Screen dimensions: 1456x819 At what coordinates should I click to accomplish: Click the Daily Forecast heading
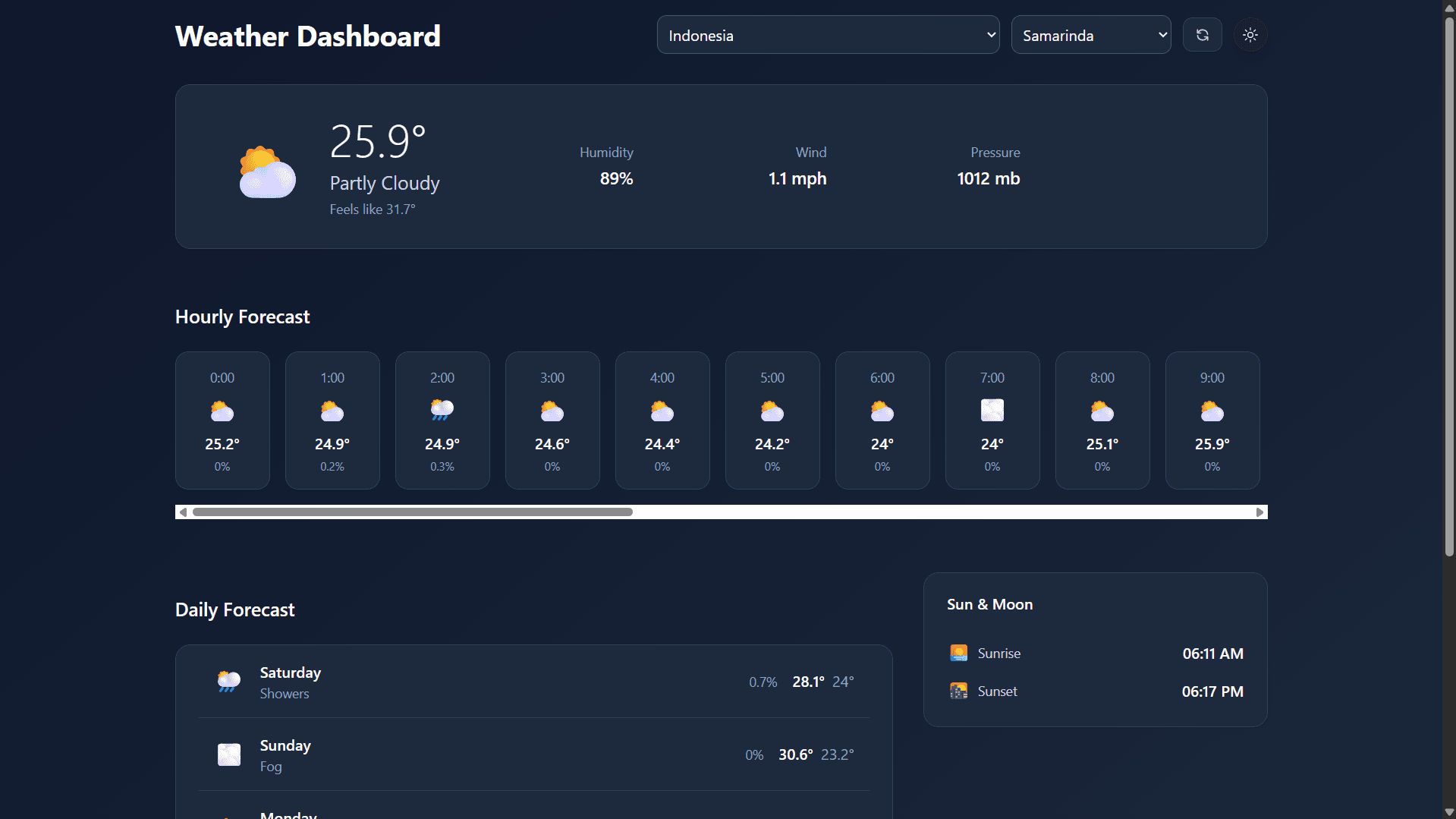(234, 610)
